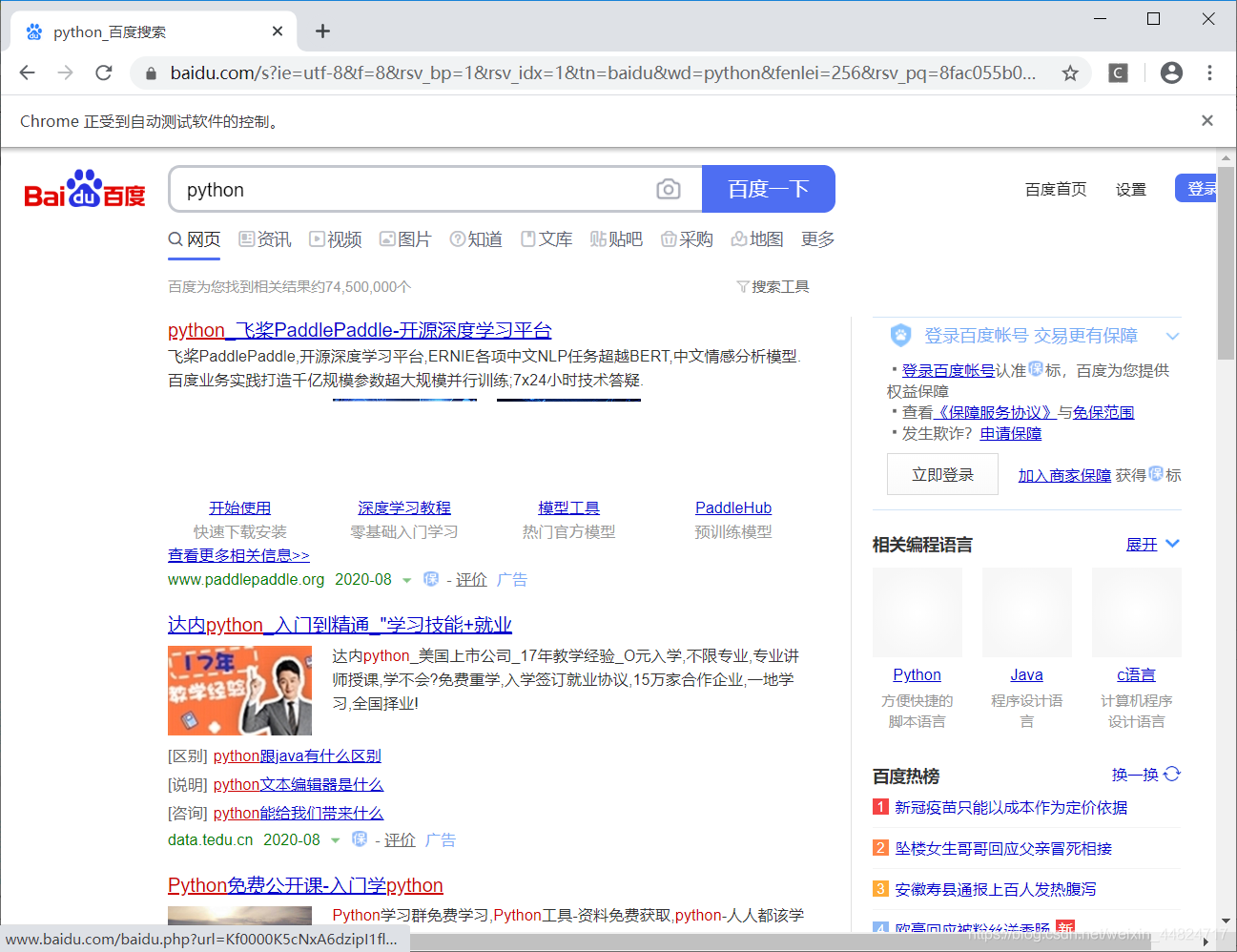Open Chrome profile avatar
The width and height of the screenshot is (1237, 952).
tap(1171, 72)
